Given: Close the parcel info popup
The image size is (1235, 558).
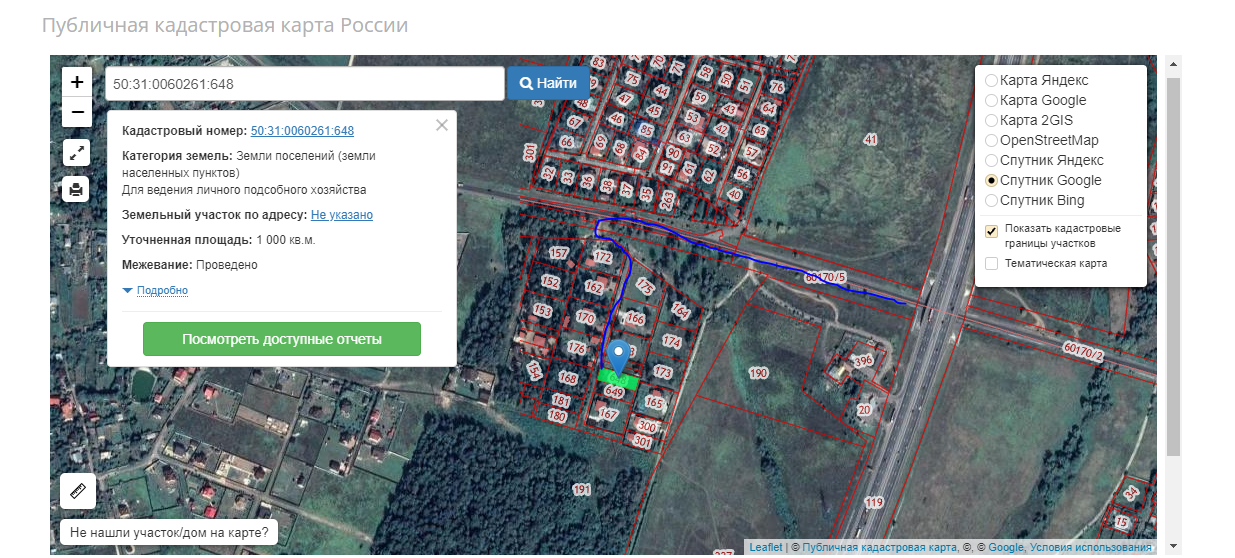Looking at the screenshot, I should [442, 125].
